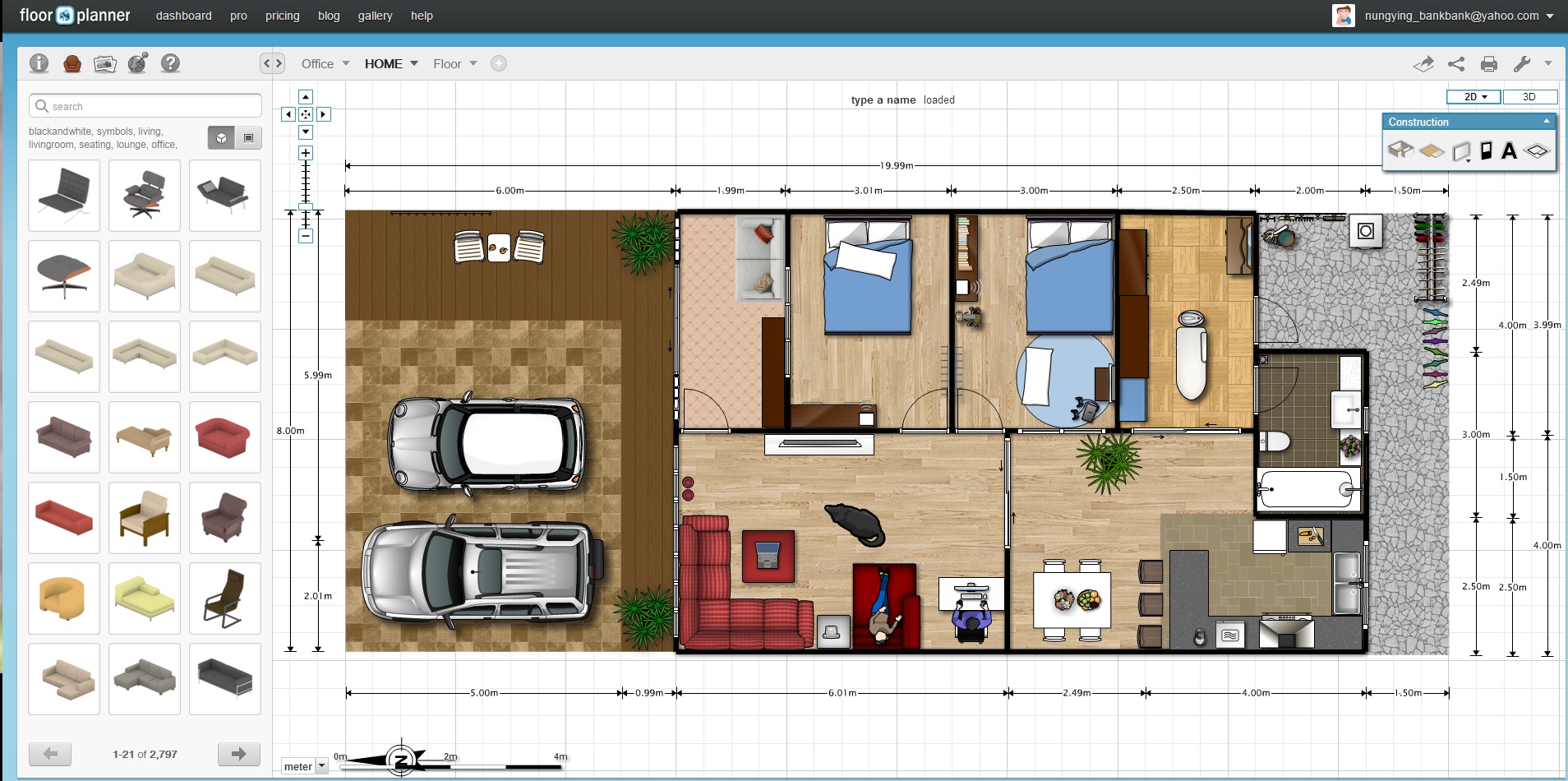
Task: Open the globe location icon
Action: pyautogui.click(x=137, y=63)
